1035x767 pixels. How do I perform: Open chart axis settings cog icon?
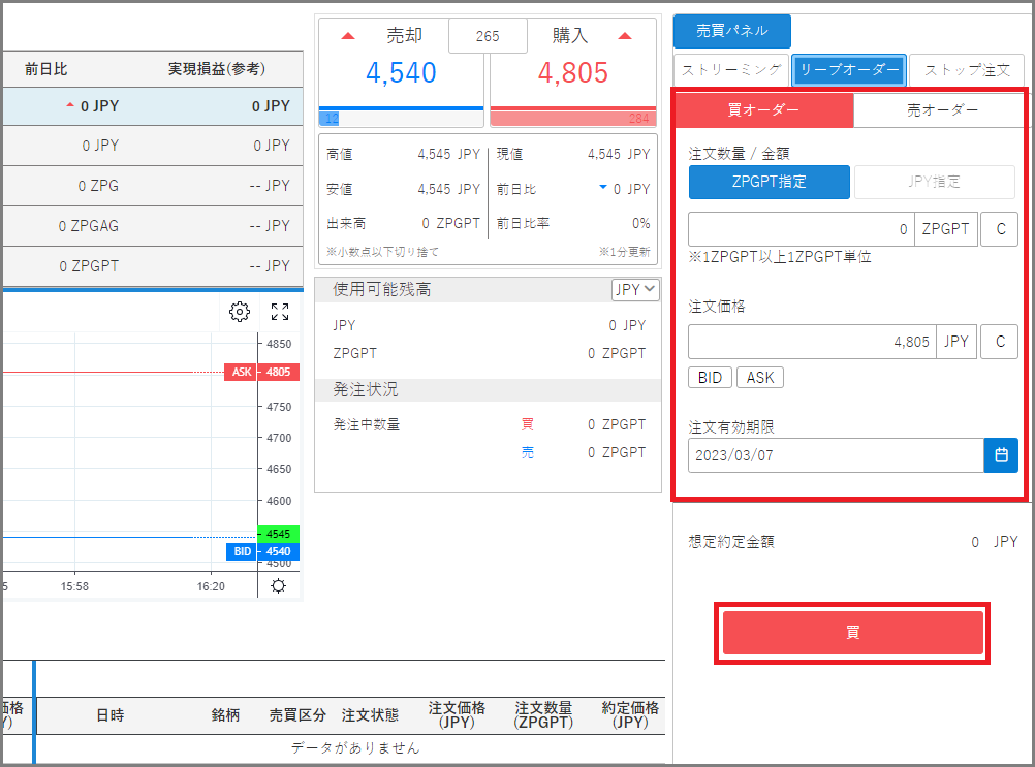pos(279,586)
